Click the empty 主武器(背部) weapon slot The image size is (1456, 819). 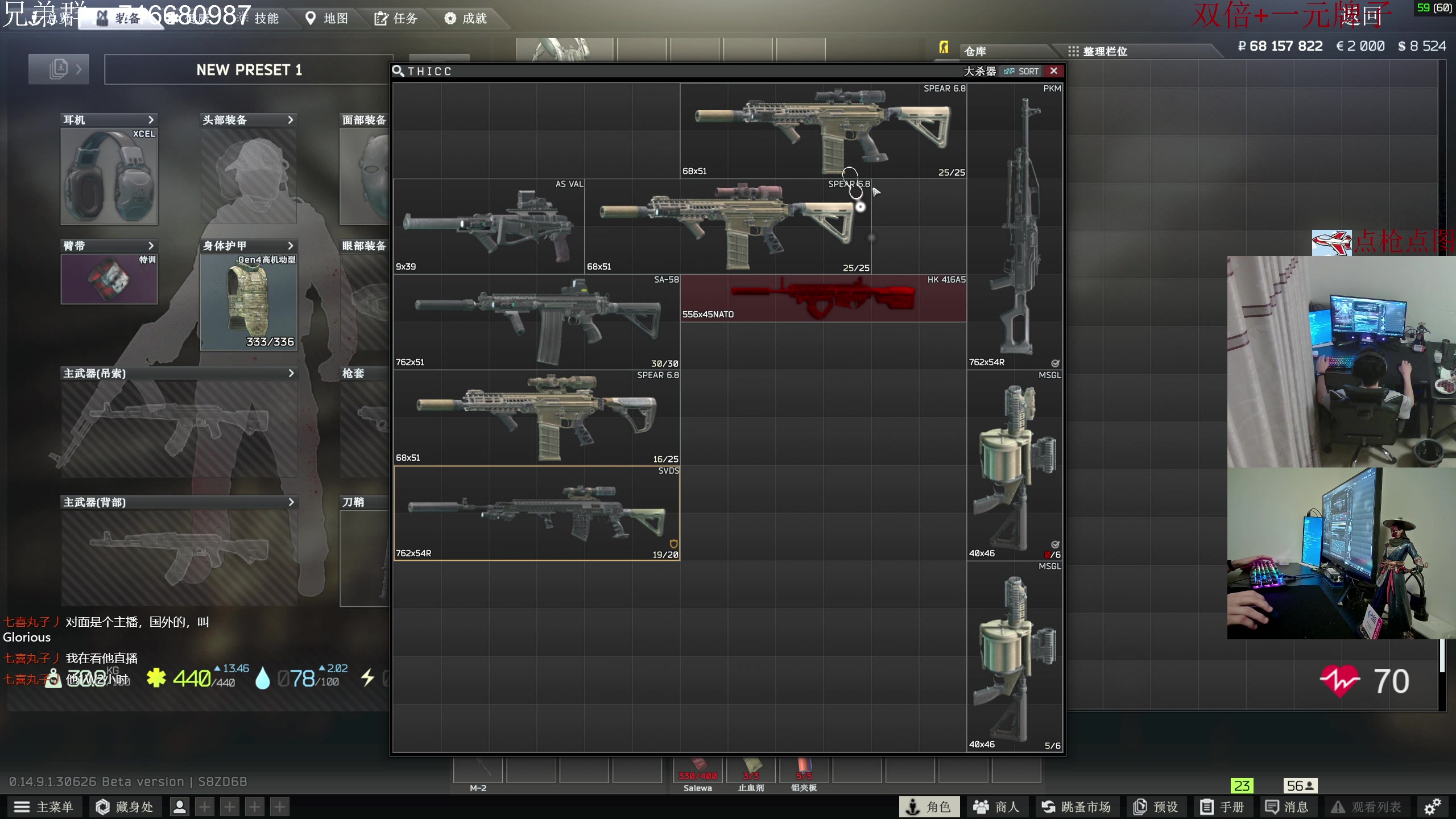(x=179, y=557)
